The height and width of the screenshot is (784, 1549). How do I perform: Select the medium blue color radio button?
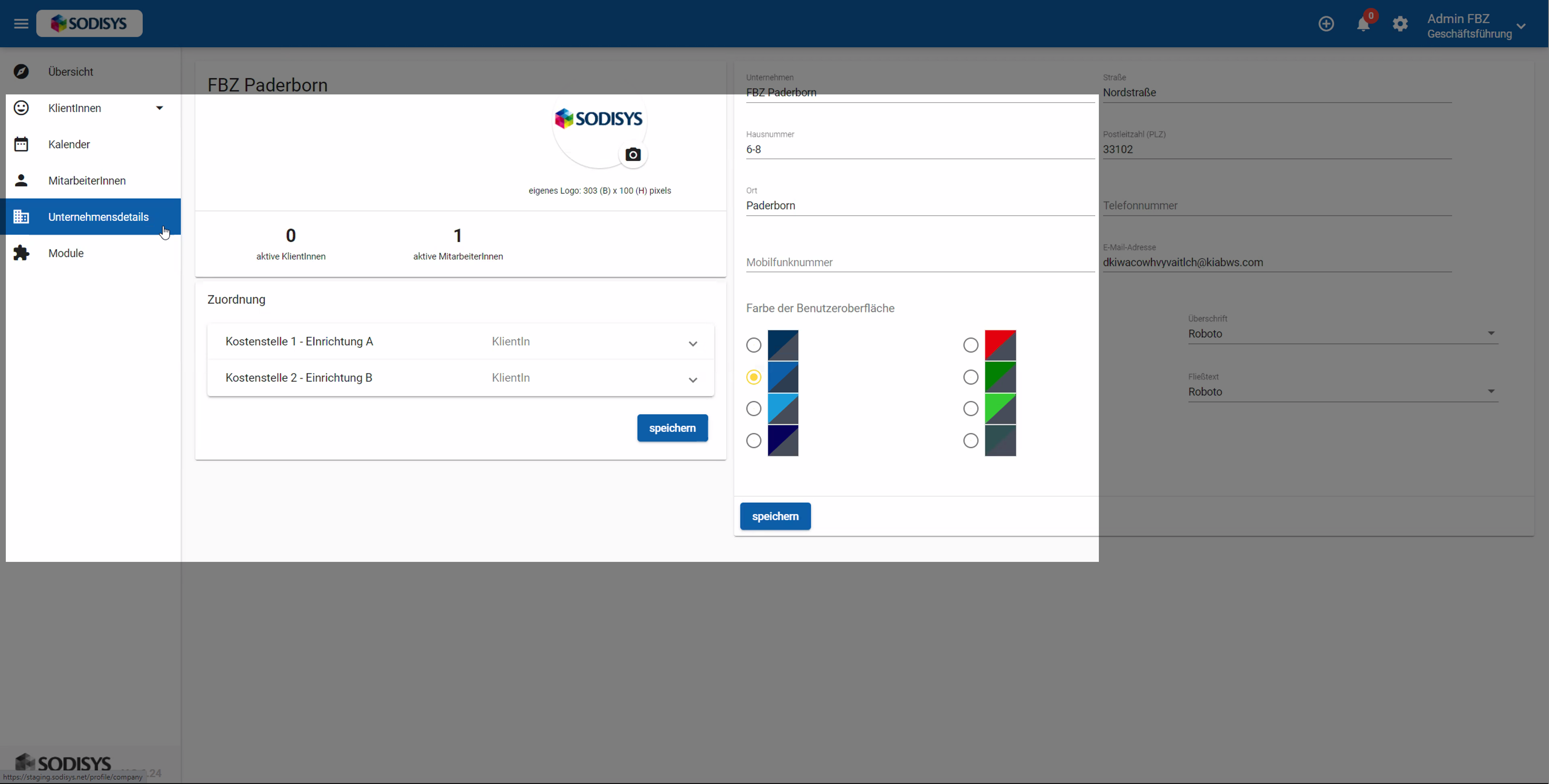[754, 377]
